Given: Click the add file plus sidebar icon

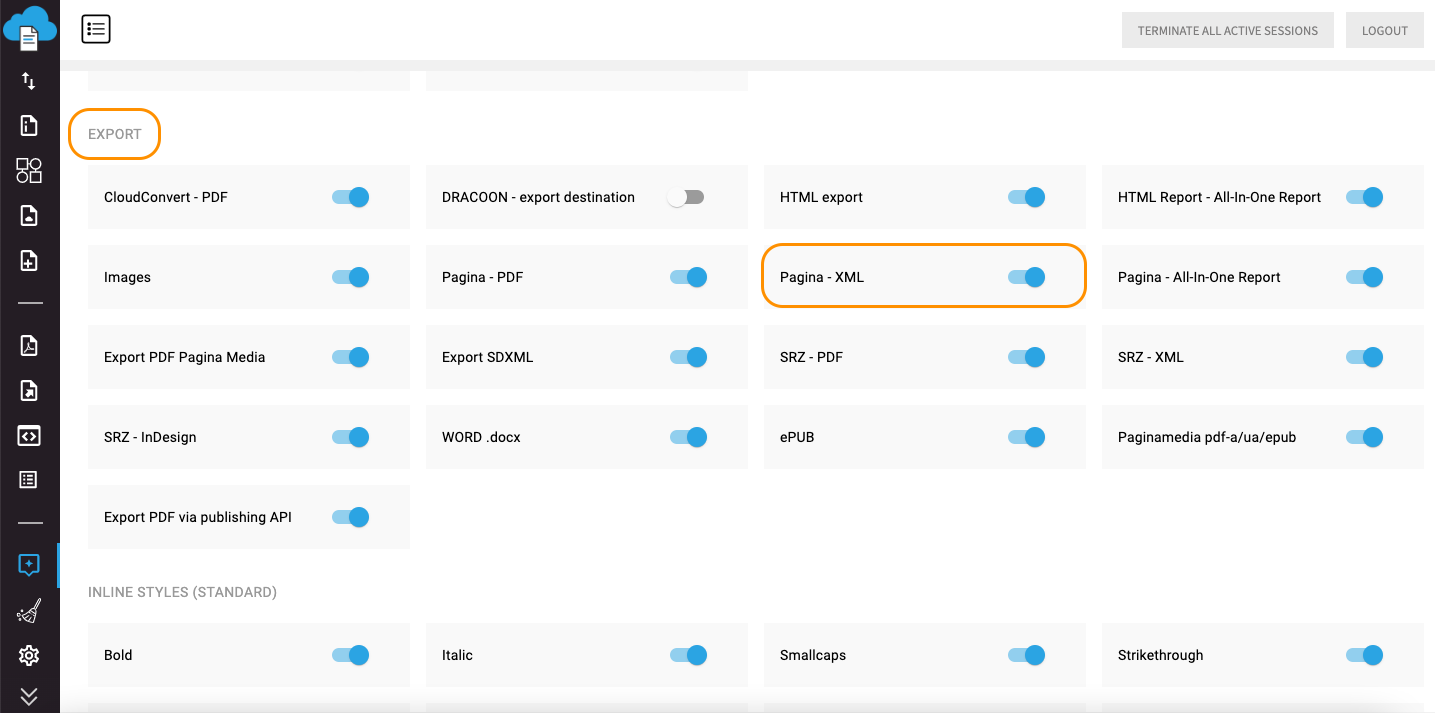Looking at the screenshot, I should (x=29, y=261).
